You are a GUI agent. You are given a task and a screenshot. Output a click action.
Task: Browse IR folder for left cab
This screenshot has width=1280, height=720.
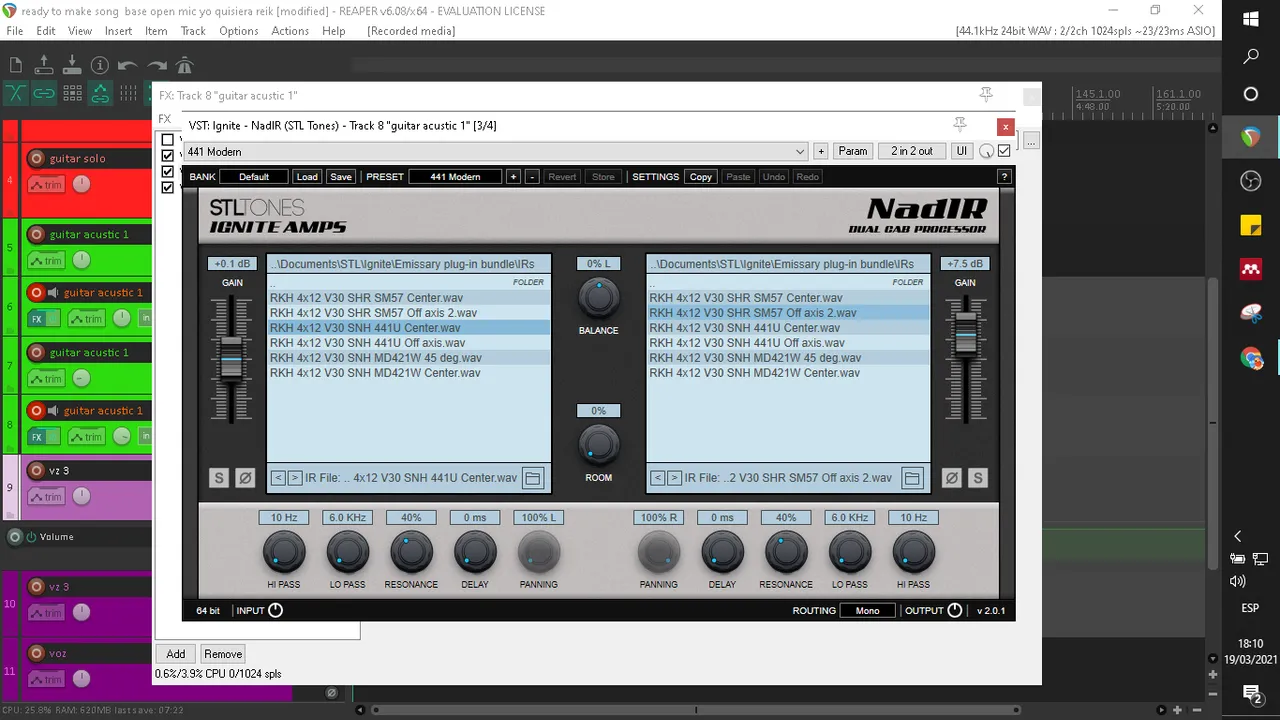[533, 478]
